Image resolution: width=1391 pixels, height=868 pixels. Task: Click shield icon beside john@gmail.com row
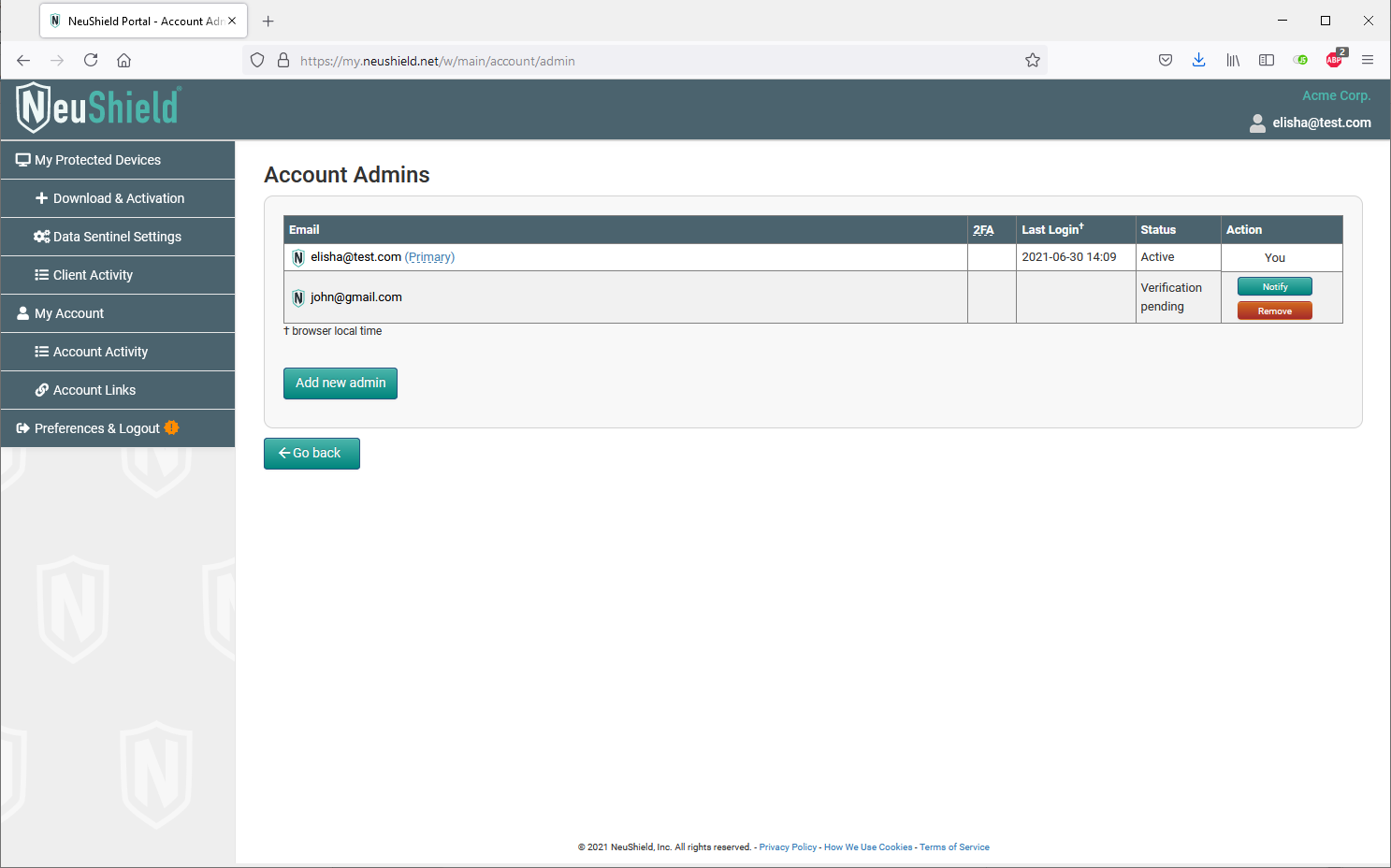(x=298, y=298)
